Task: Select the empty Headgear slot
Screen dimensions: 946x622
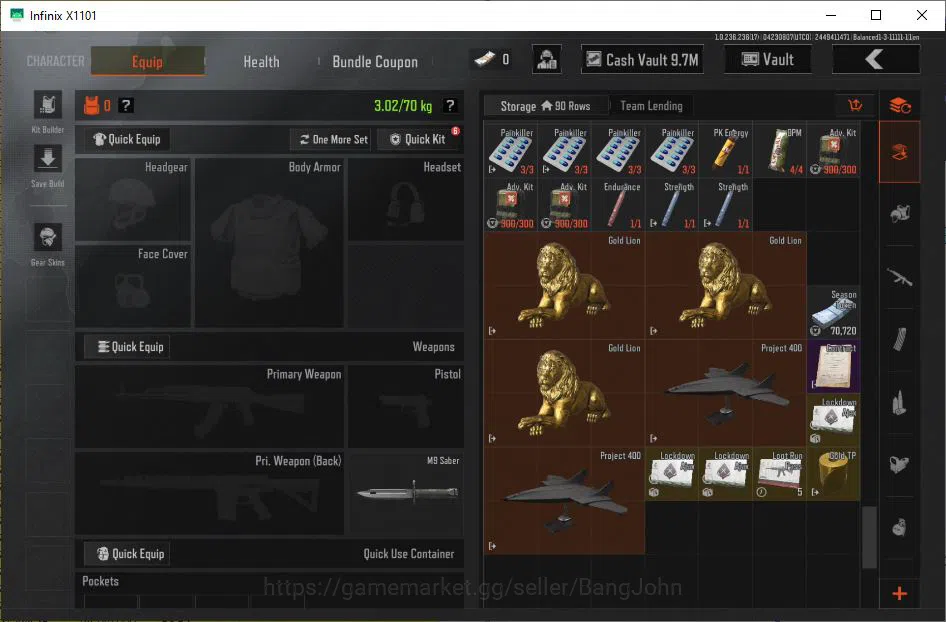Action: [x=133, y=200]
